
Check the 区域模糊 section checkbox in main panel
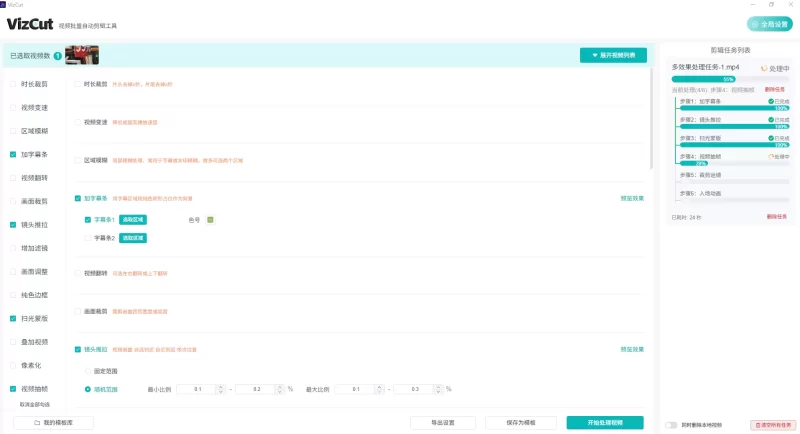pos(78,160)
